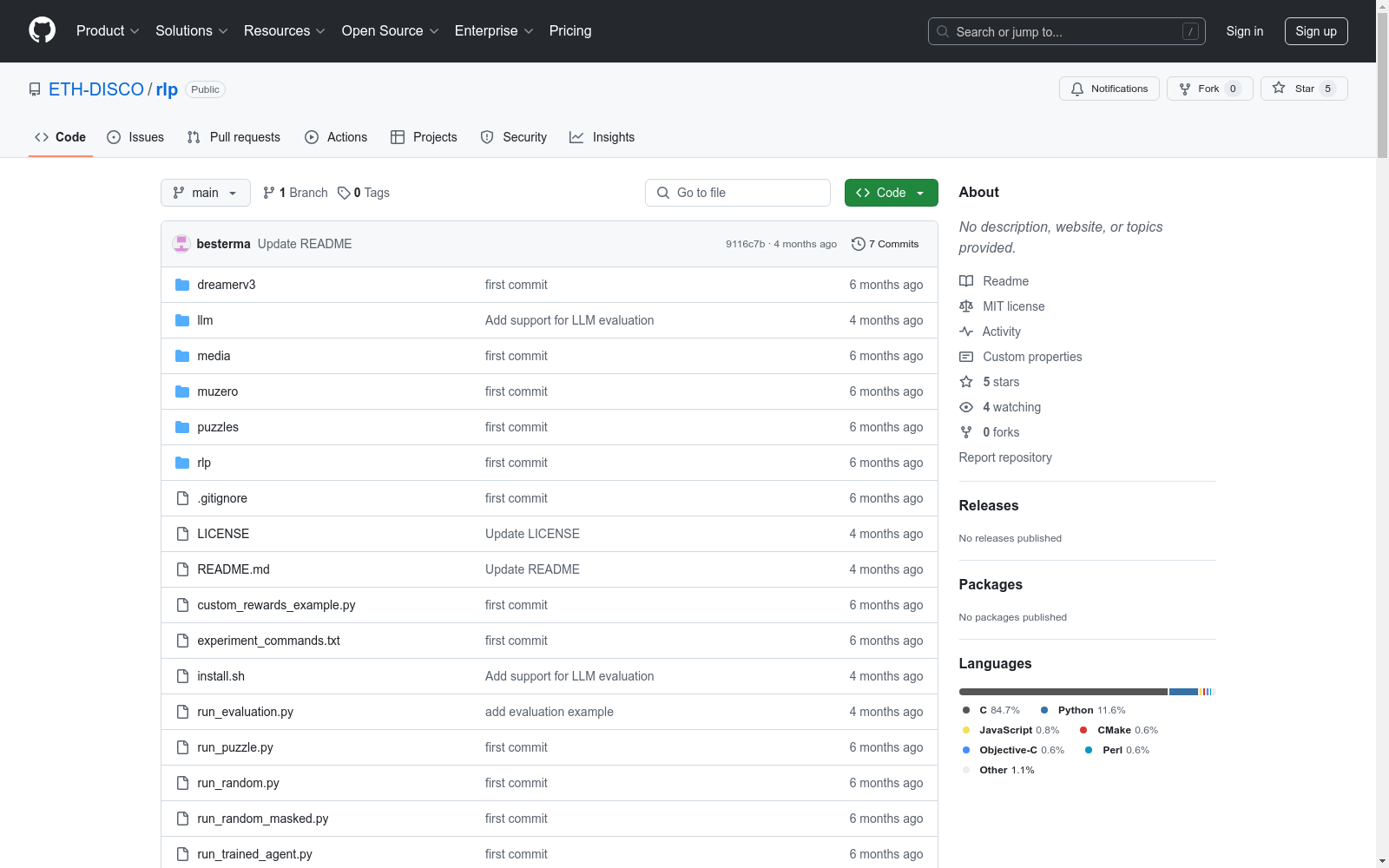Click the fork icon in Fork button
This screenshot has width=1389, height=868.
click(x=1185, y=89)
